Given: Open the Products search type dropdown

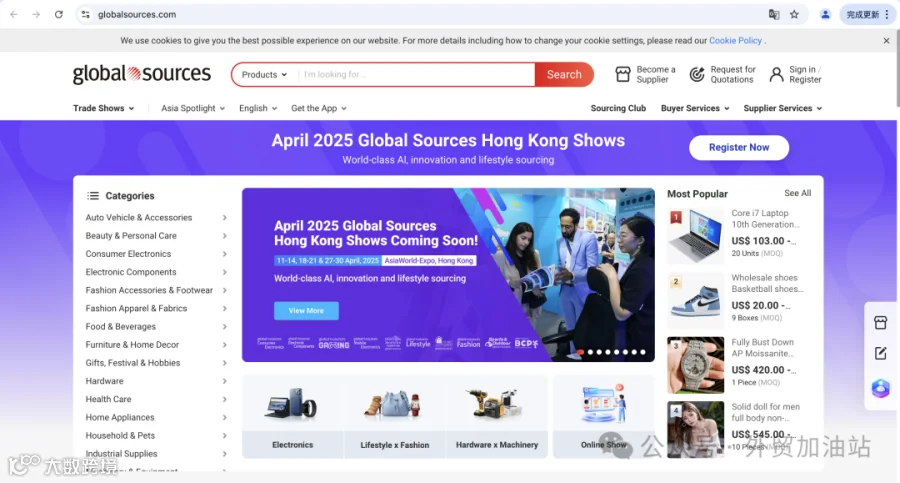Looking at the screenshot, I should coord(264,75).
